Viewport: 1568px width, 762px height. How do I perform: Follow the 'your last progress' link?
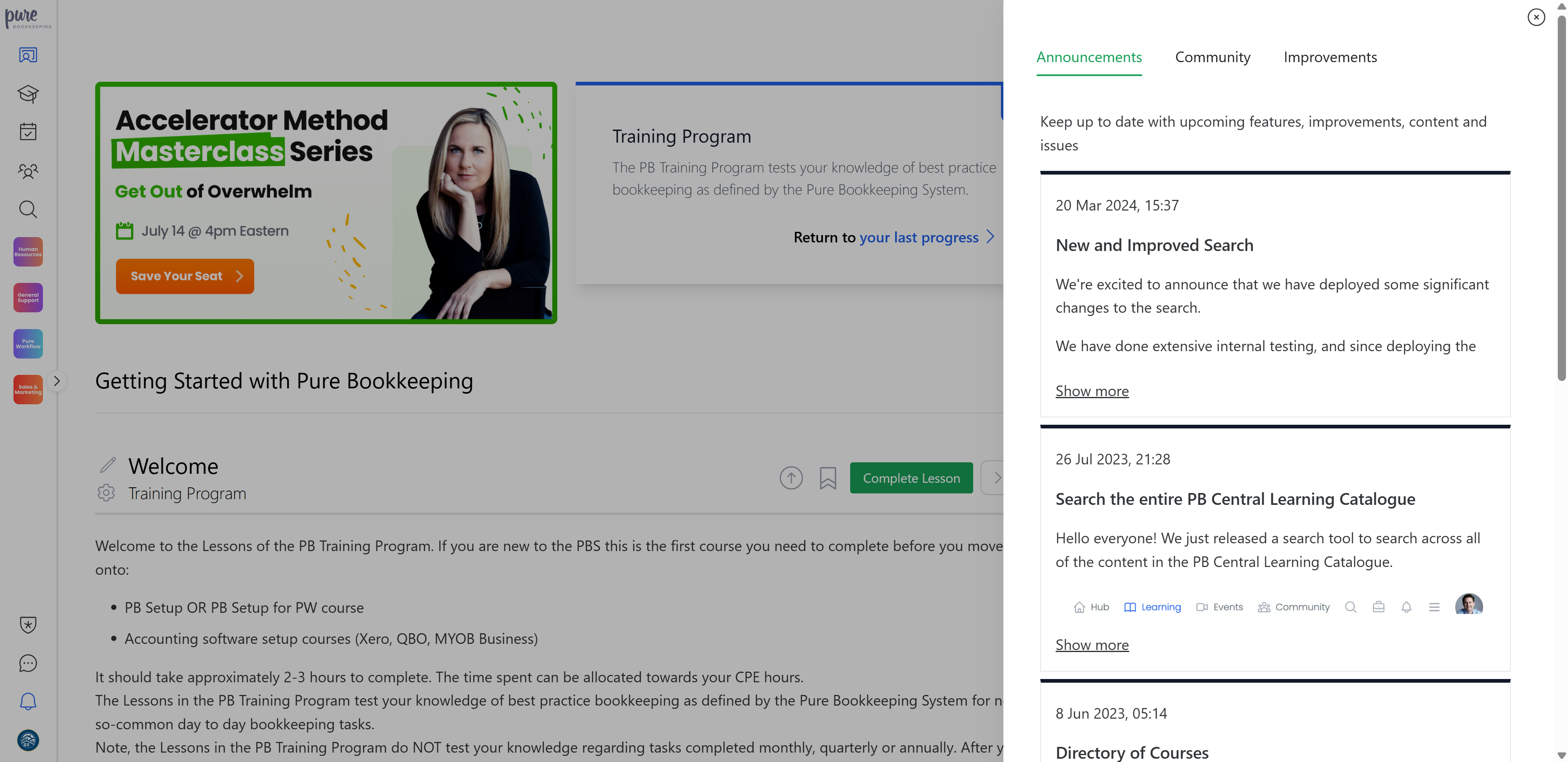(x=918, y=238)
